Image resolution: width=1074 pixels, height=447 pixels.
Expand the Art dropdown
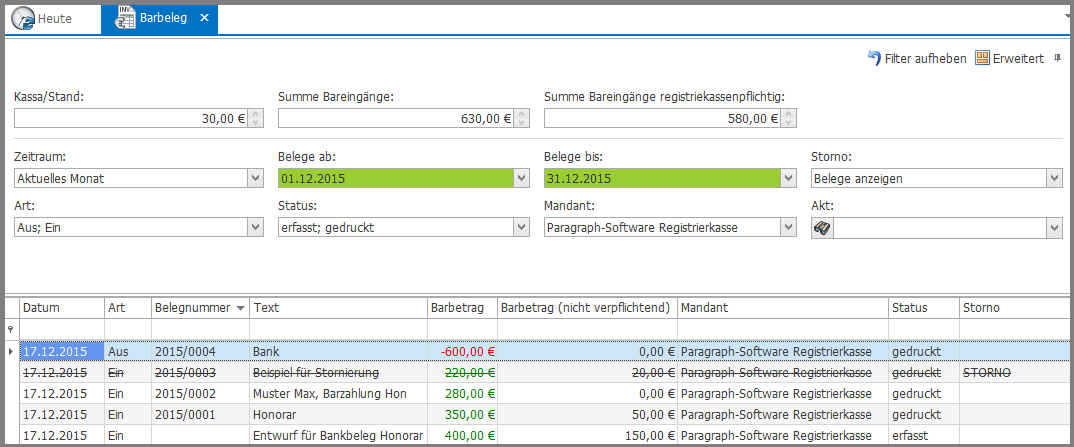coord(255,227)
